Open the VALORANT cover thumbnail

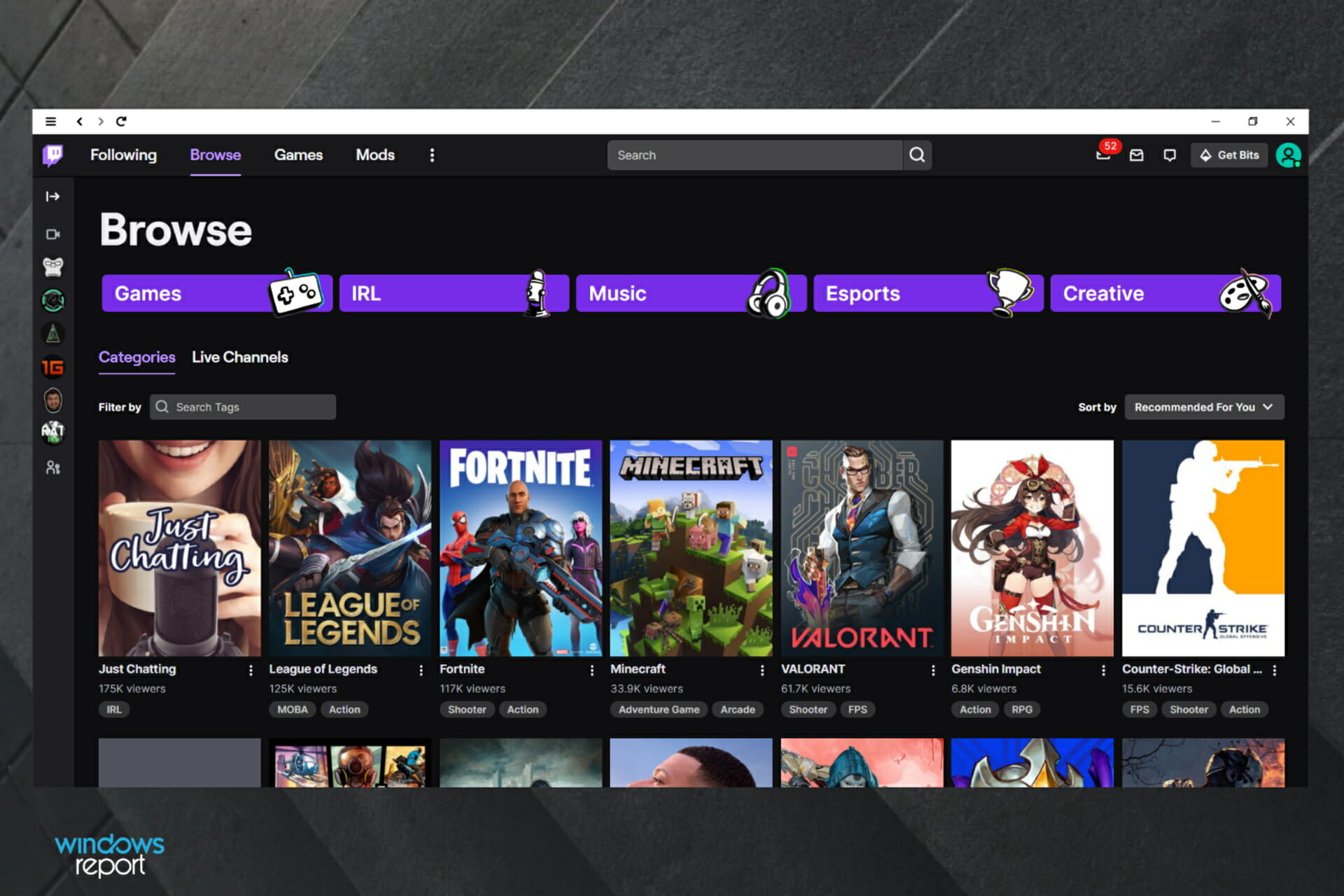862,548
